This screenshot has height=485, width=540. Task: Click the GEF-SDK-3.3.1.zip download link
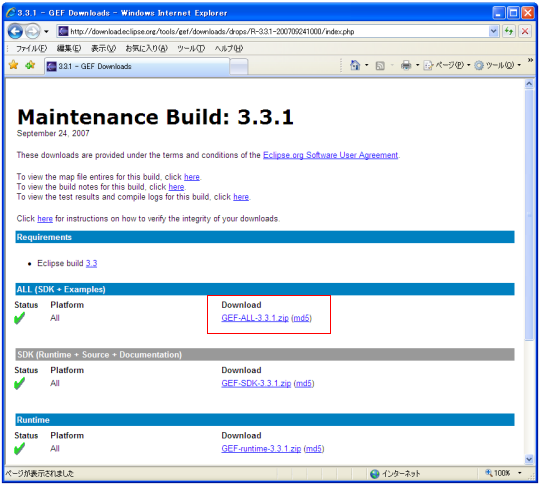256,383
